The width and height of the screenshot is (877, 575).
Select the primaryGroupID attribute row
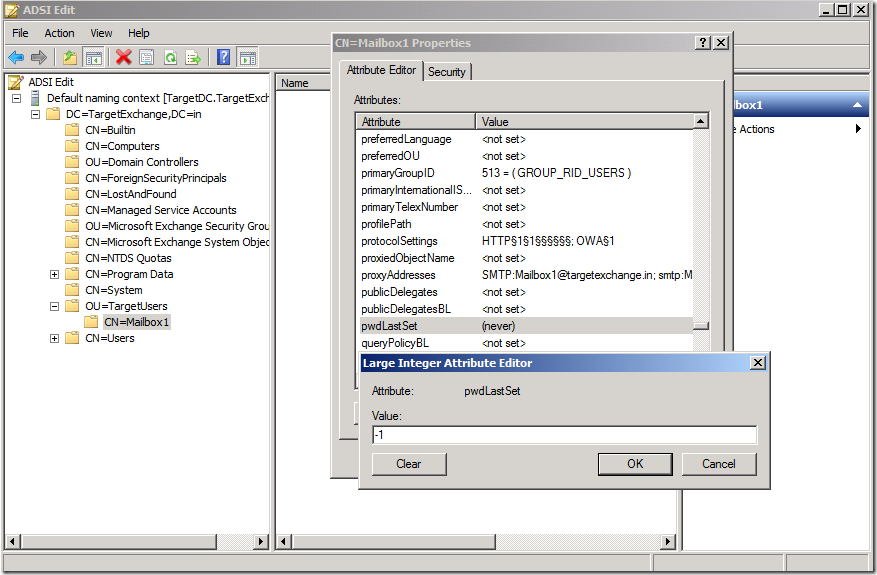pyautogui.click(x=524, y=173)
